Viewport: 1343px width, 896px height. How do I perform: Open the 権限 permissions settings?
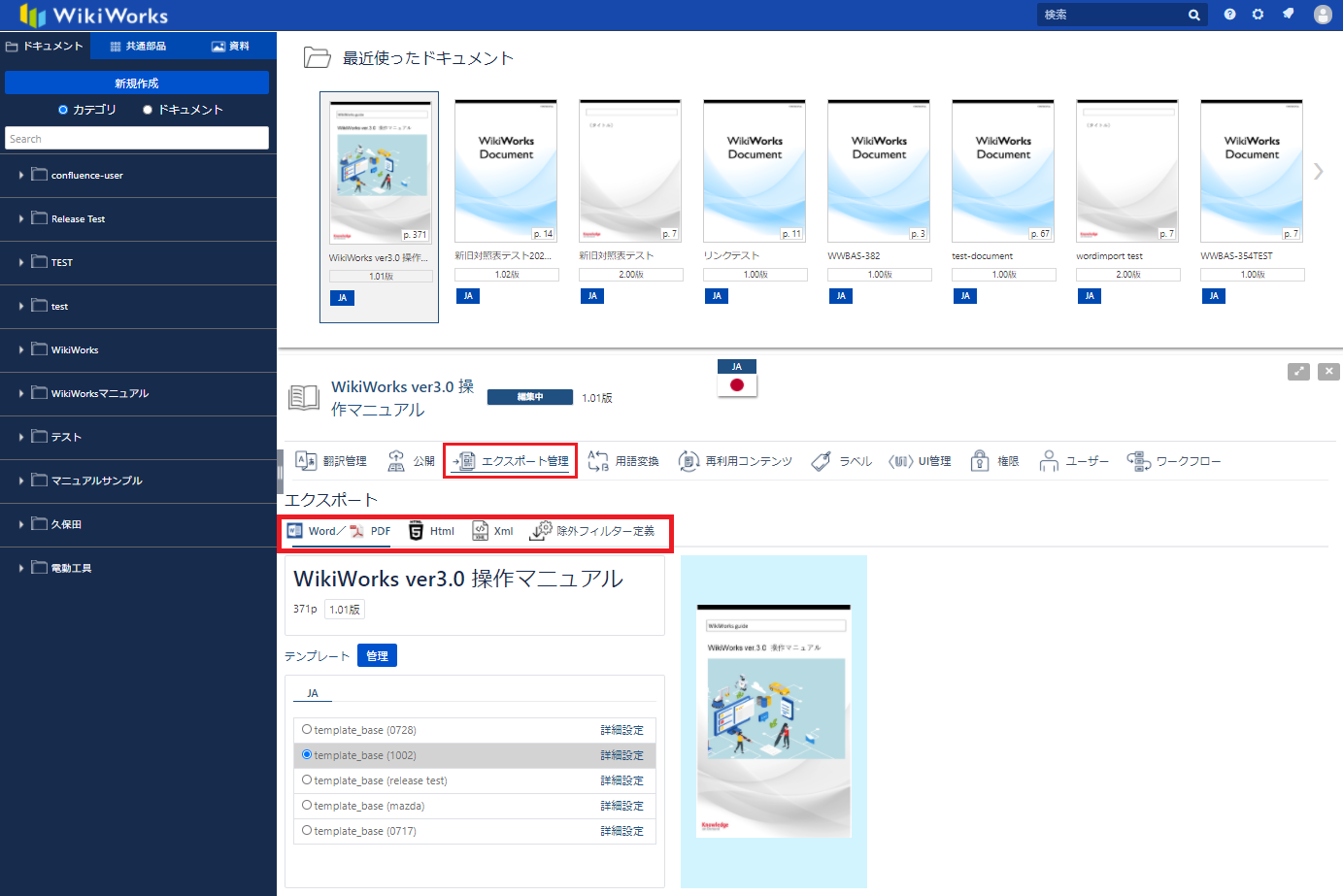995,461
